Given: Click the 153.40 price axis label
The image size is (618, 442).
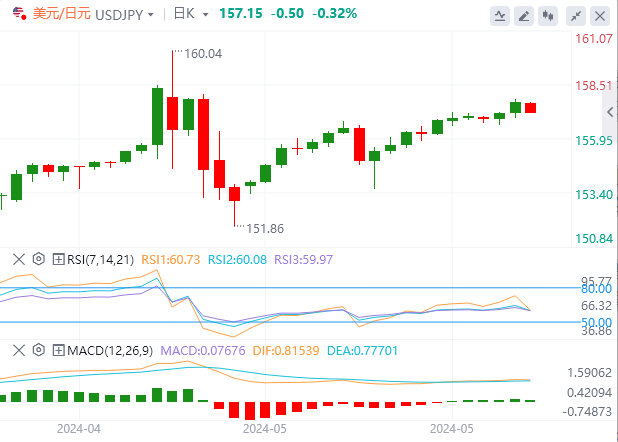Looking at the screenshot, I should (x=594, y=195).
